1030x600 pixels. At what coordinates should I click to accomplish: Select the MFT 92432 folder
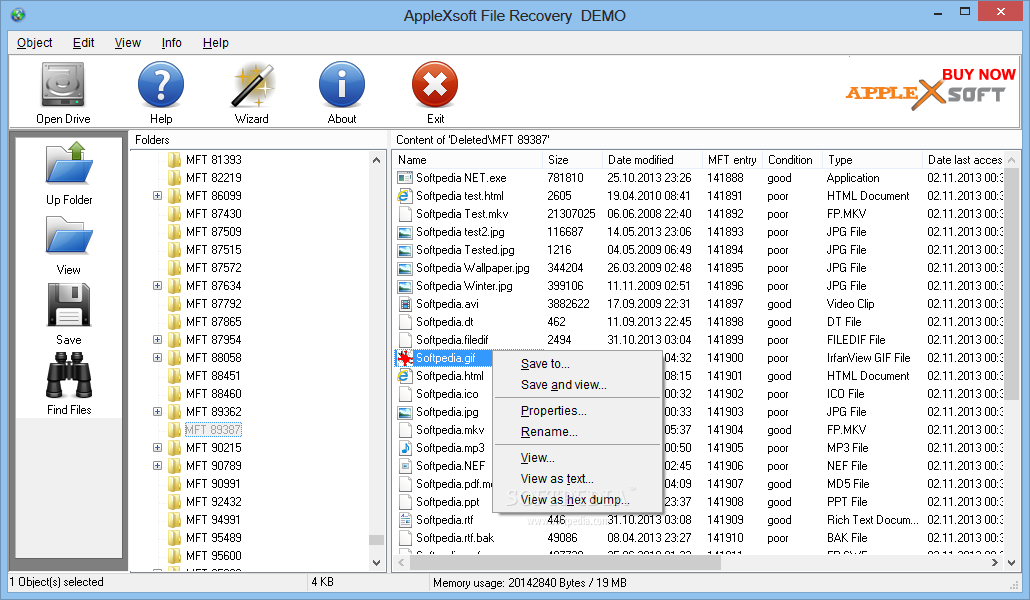tap(213, 502)
